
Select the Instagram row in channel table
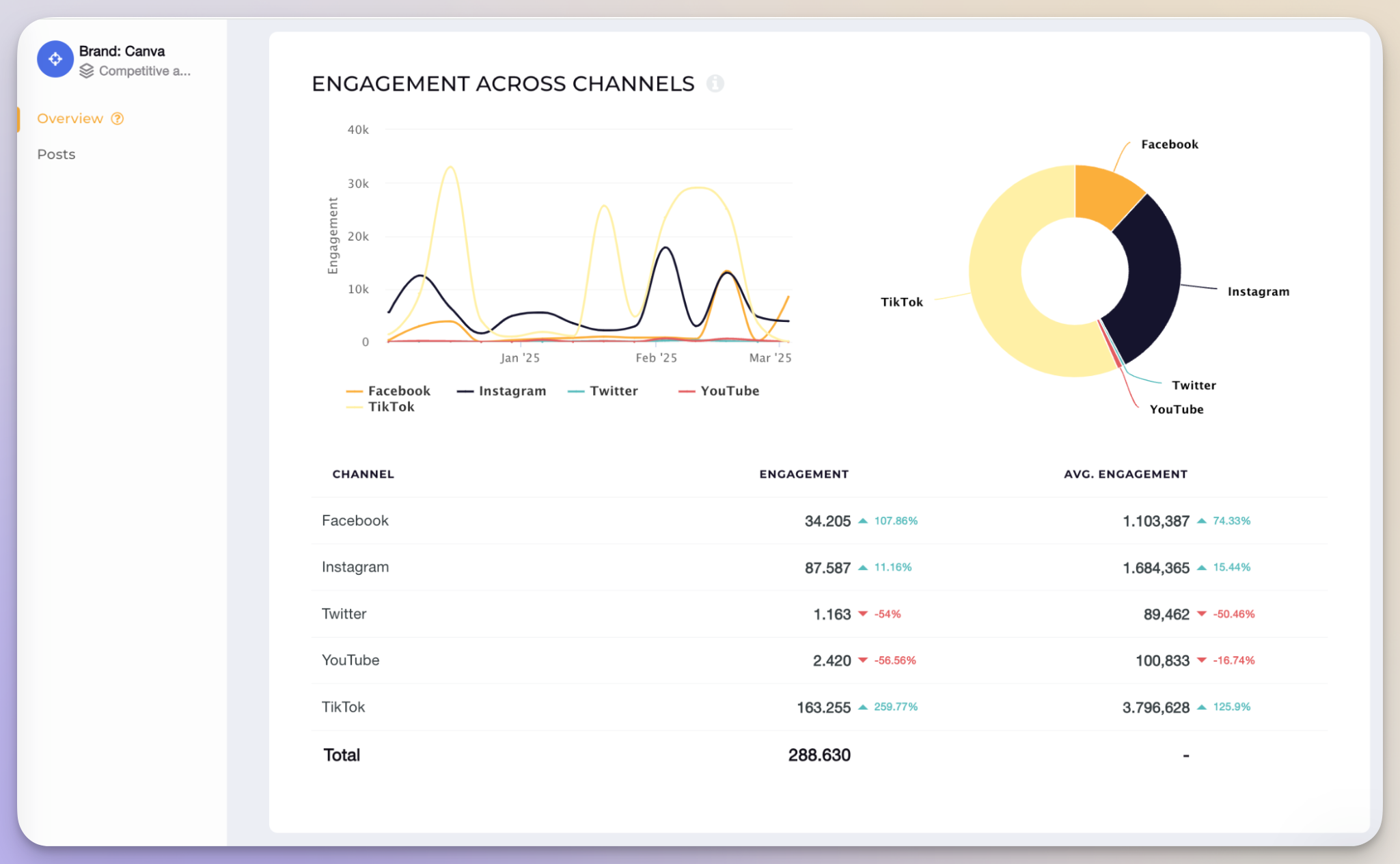tap(819, 567)
